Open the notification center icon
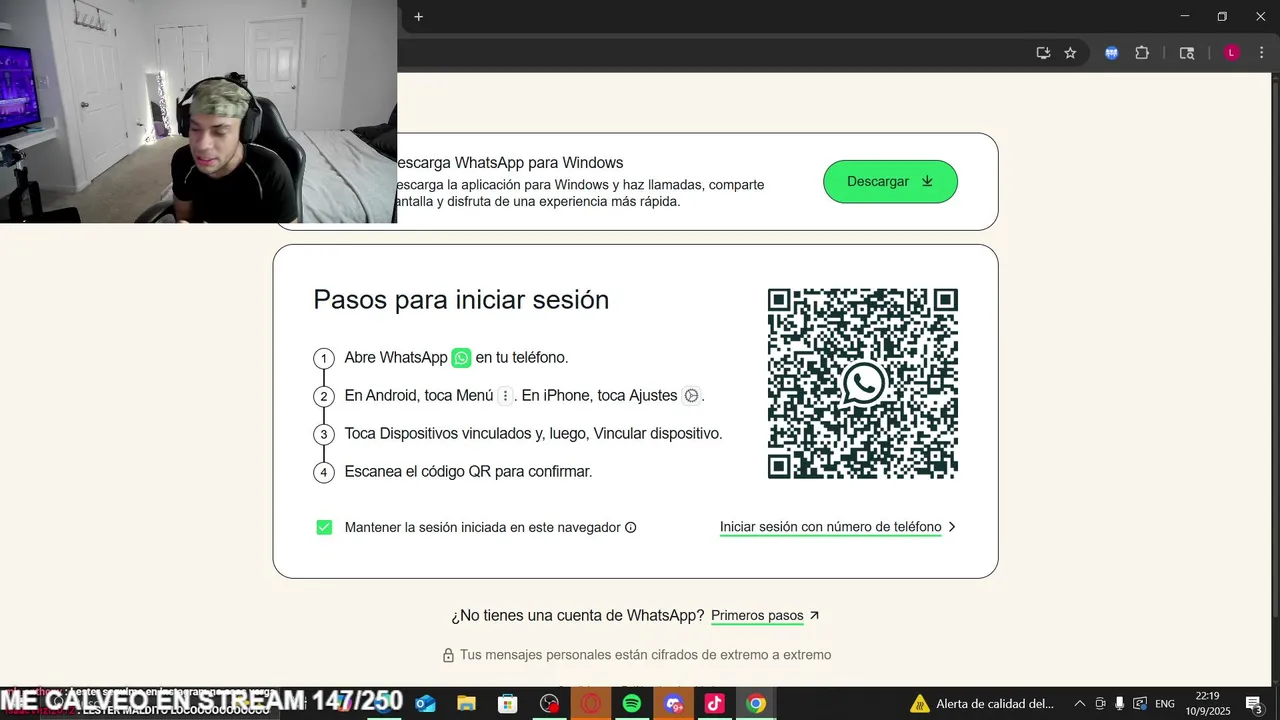The height and width of the screenshot is (720, 1280). pyautogui.click(x=1253, y=704)
